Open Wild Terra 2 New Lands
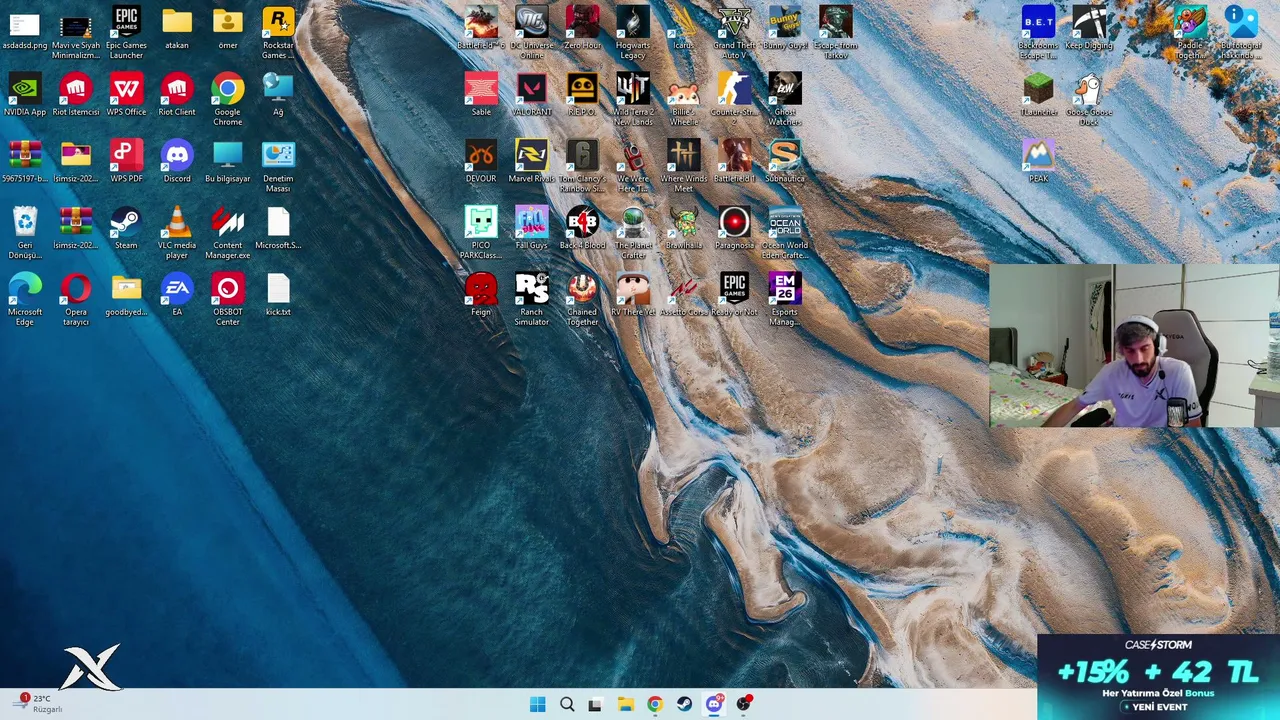Screen dimensions: 1280x720 pos(633,100)
